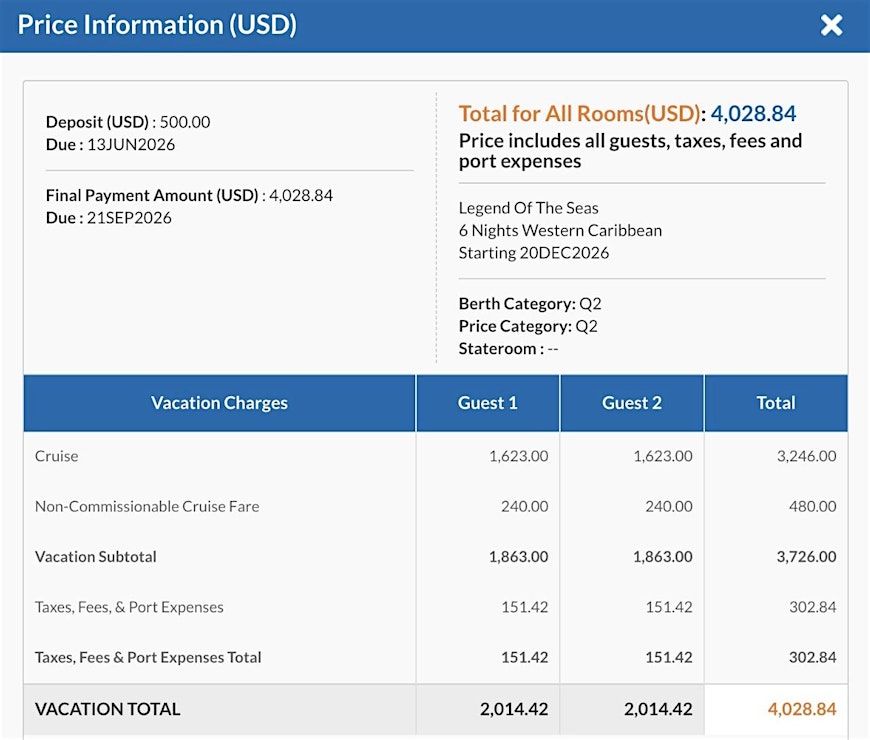Click the Legend Of The Seas ship name
This screenshot has height=740, width=870.
pyautogui.click(x=528, y=208)
